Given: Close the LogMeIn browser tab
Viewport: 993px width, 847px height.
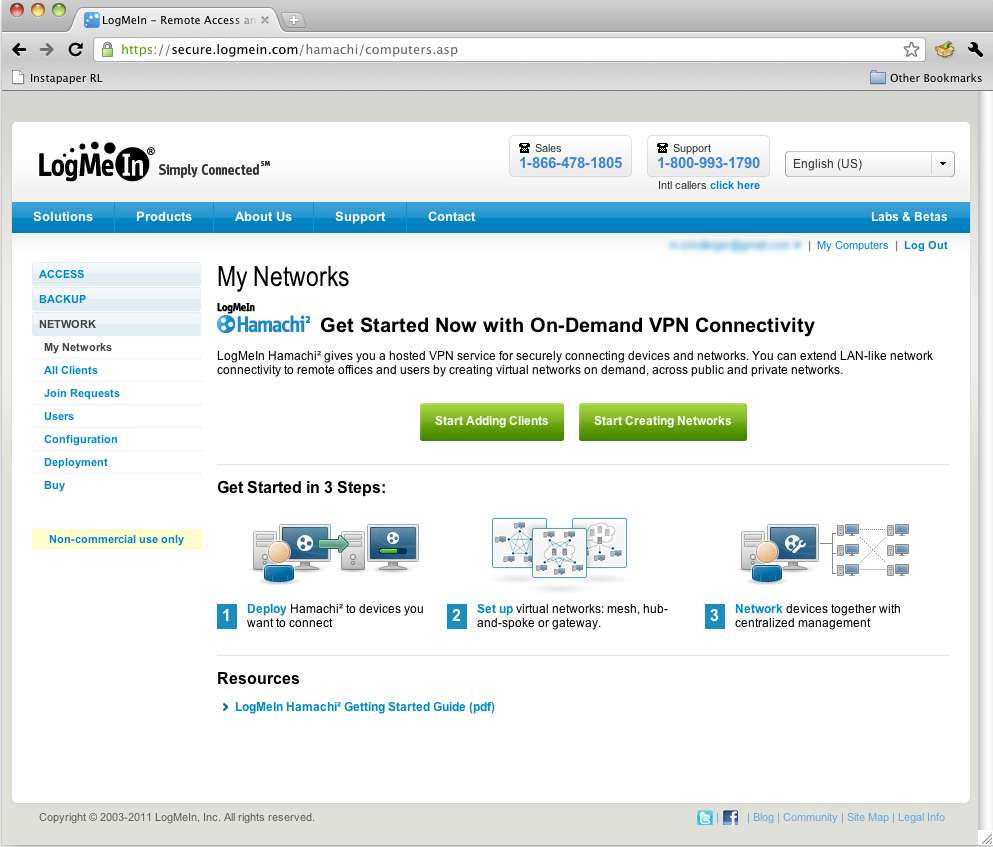Looking at the screenshot, I should click(265, 20).
